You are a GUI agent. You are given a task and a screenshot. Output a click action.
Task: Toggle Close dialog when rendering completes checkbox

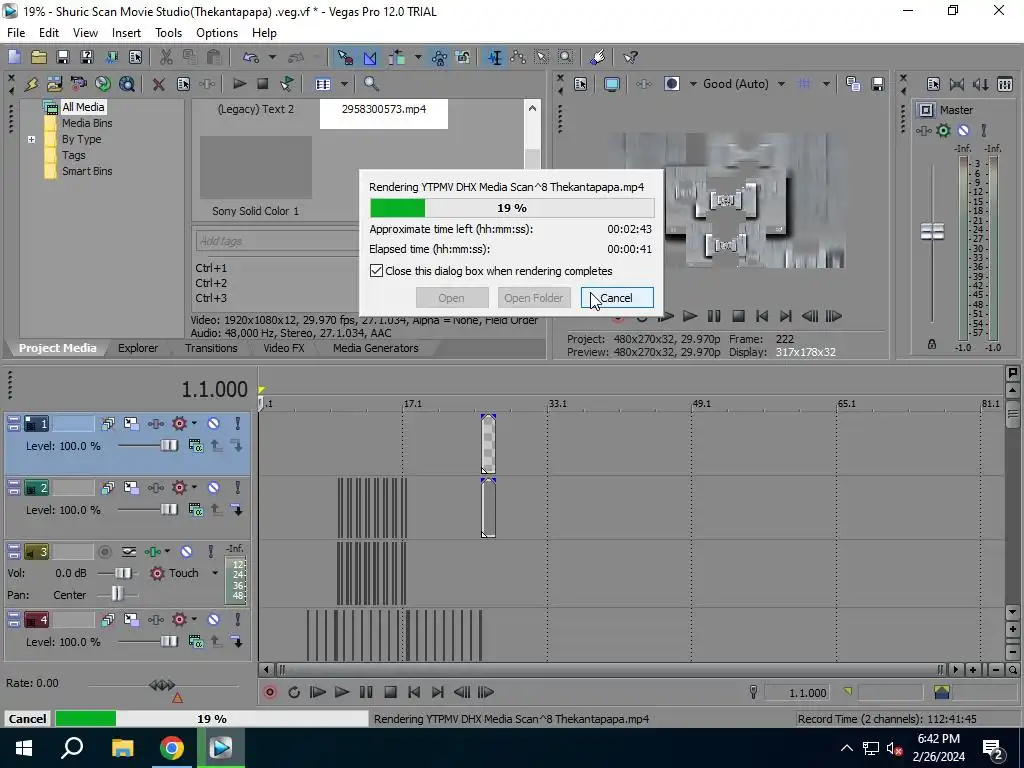pos(376,270)
